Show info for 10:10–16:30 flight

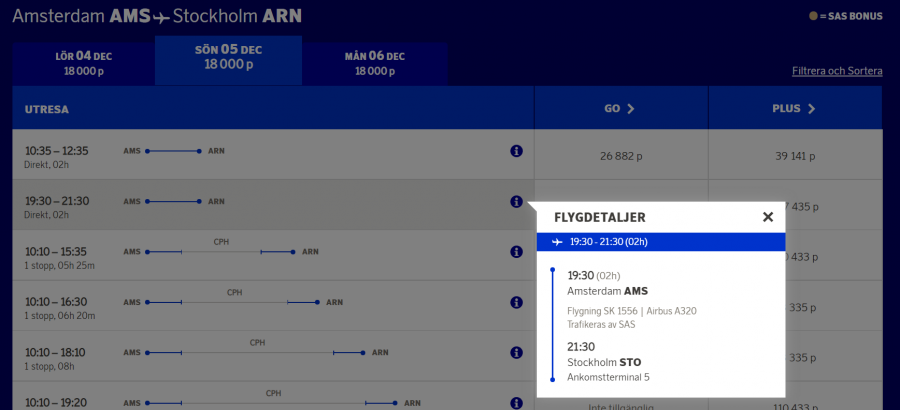coord(517,302)
